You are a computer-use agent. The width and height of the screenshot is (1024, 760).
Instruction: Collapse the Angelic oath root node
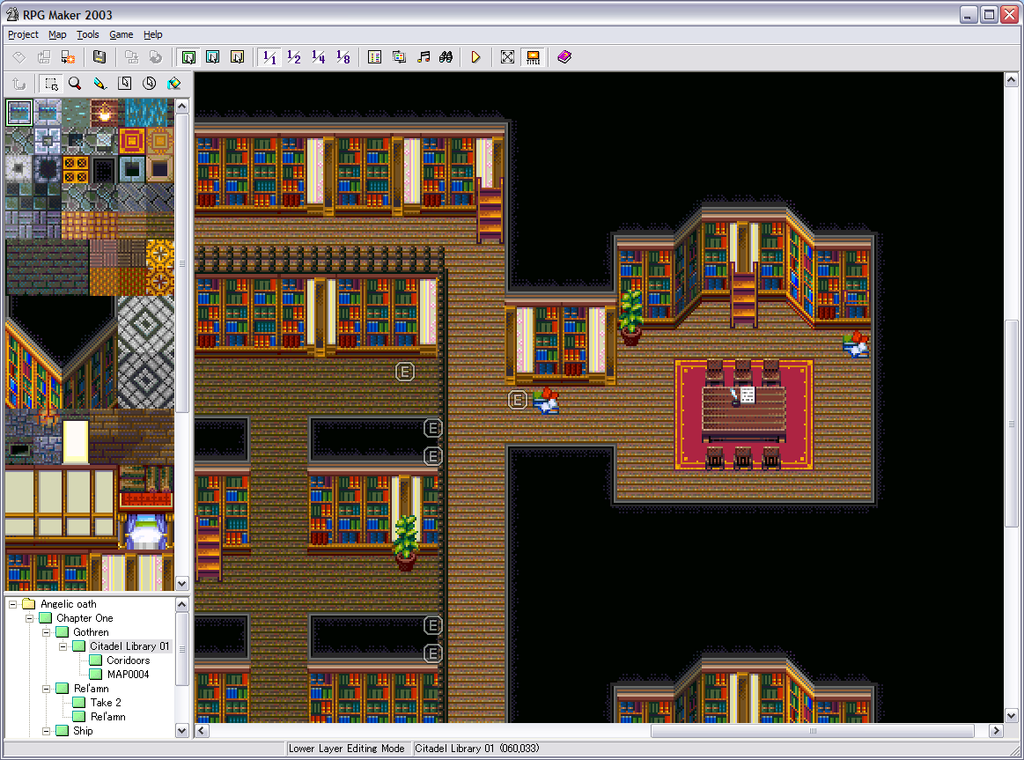coord(12,604)
